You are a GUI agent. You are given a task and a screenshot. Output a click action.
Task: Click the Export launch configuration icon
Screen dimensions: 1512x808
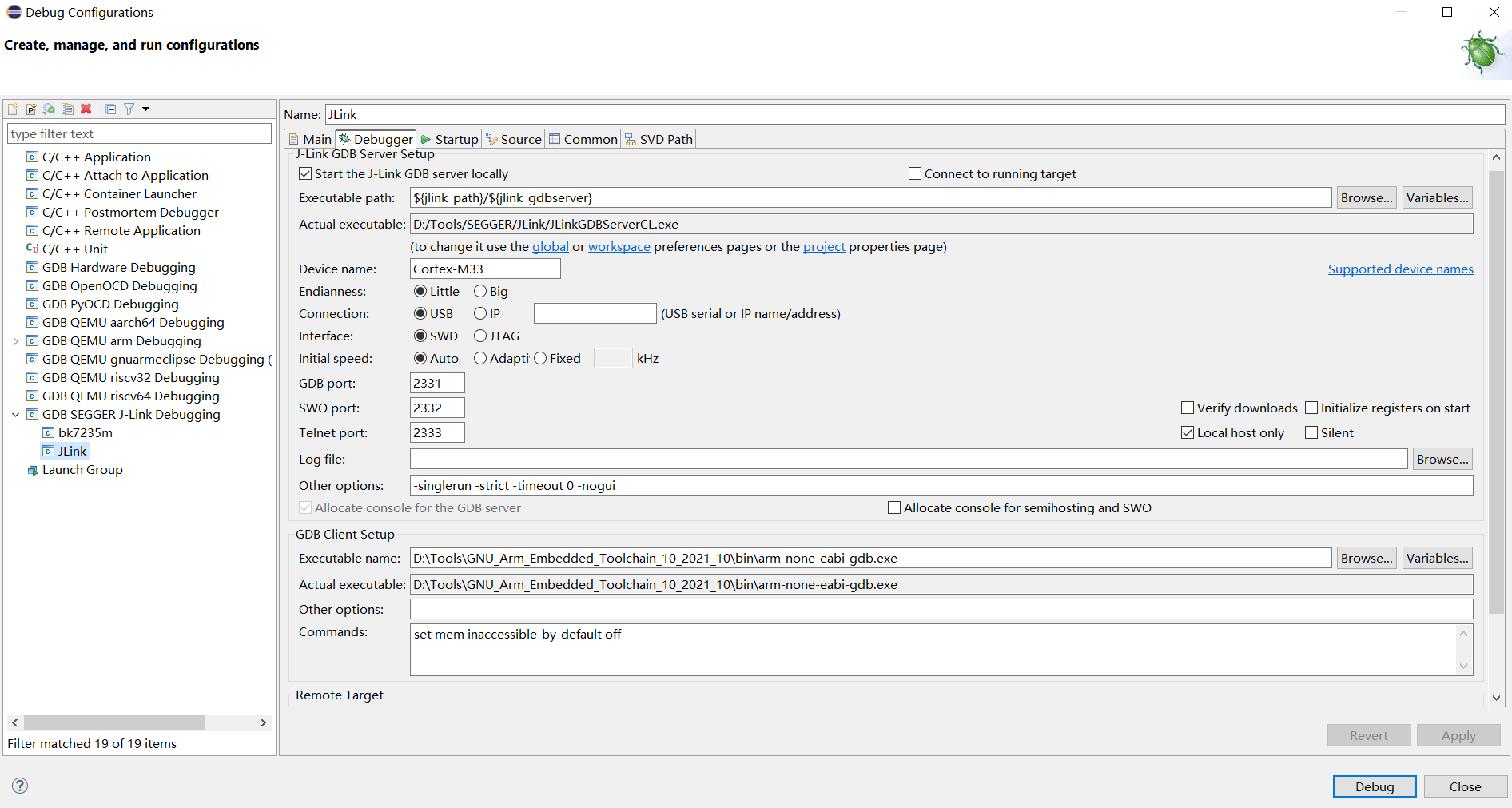click(x=50, y=109)
